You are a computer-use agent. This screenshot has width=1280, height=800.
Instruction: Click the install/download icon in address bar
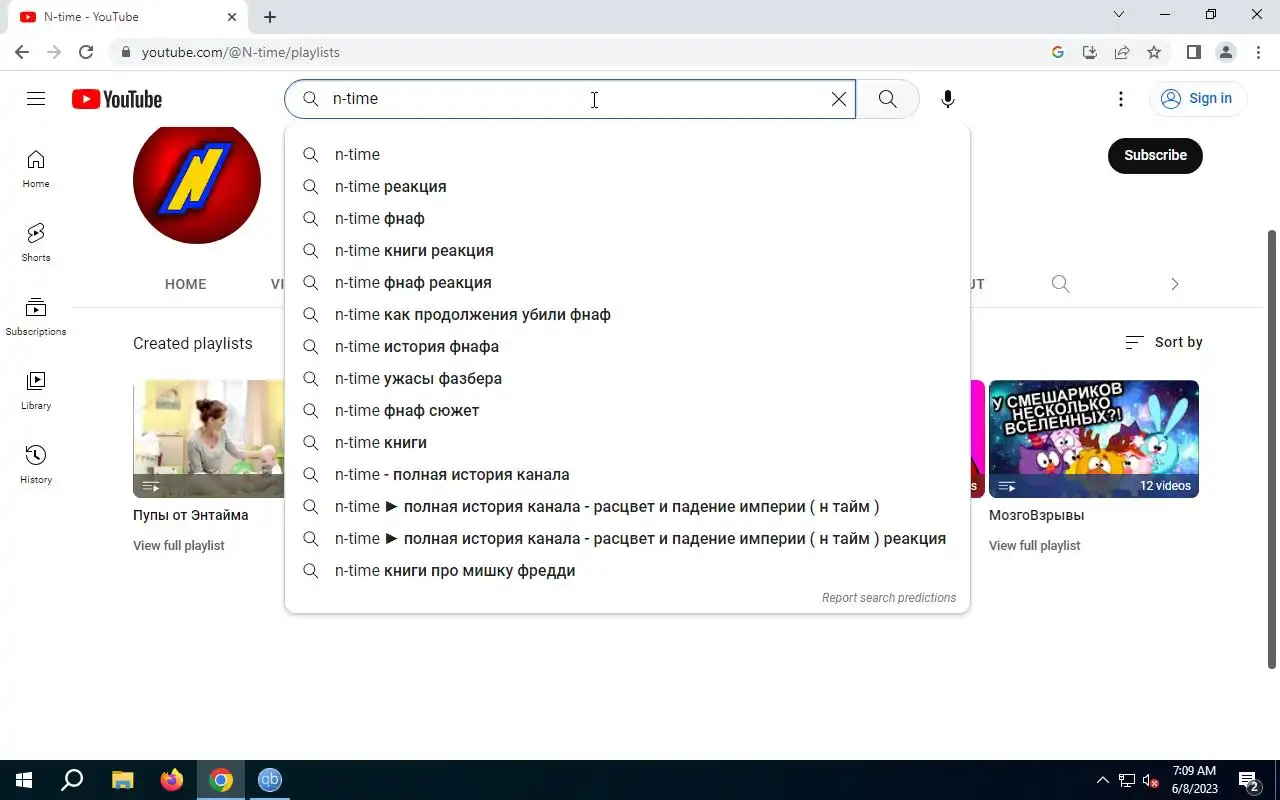[x=1090, y=52]
